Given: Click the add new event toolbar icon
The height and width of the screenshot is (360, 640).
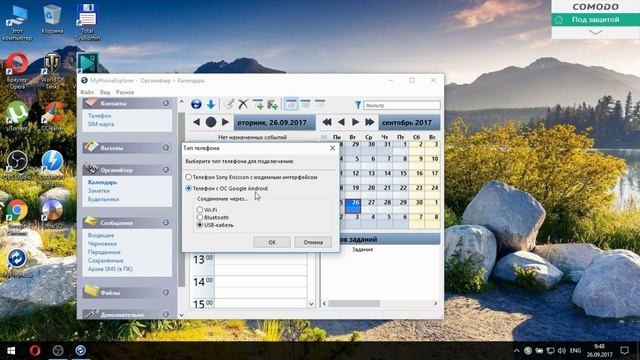Looking at the screenshot, I should coord(258,104).
